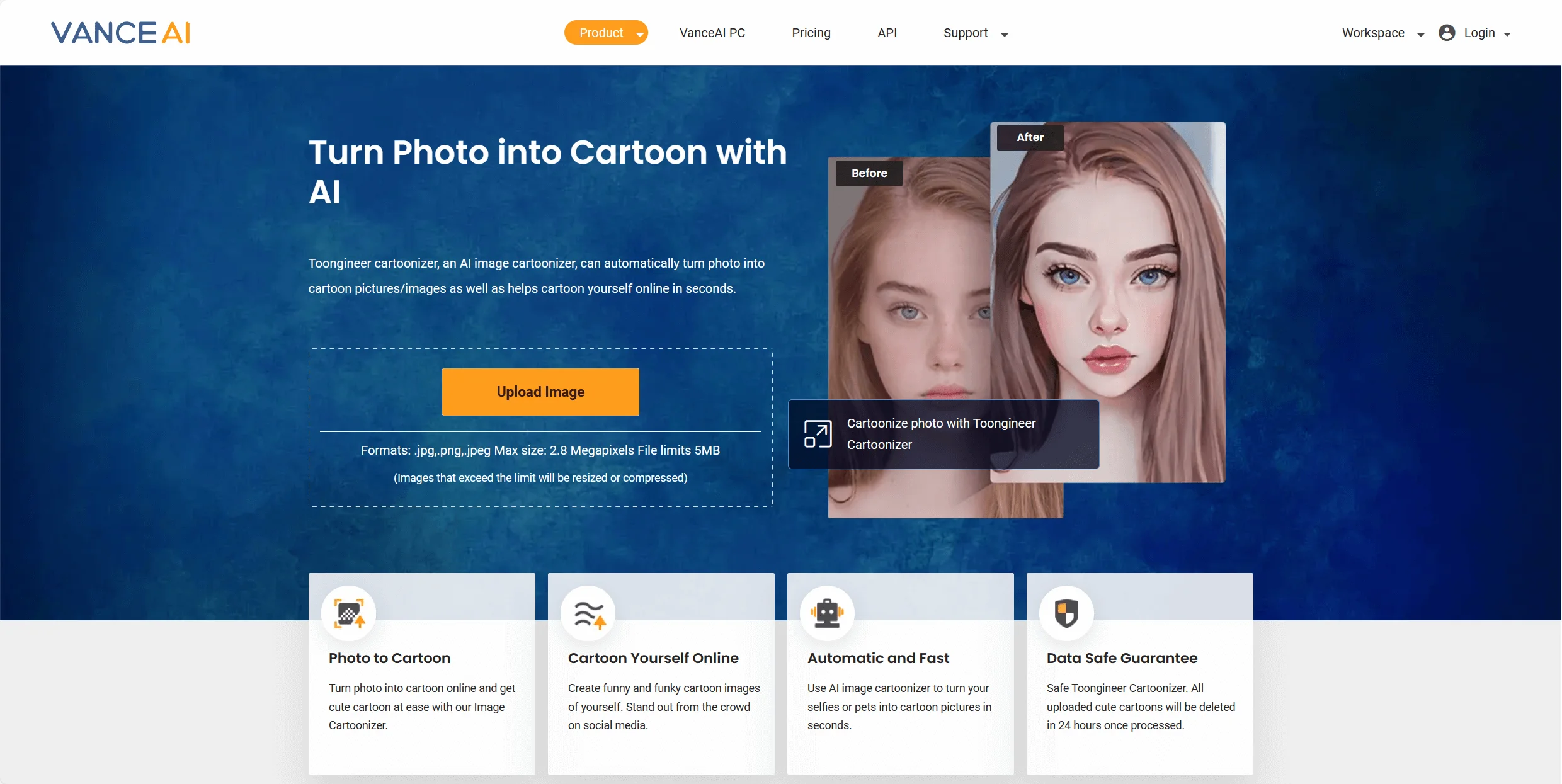Click the After cartoon thumbnail
Viewport: 1562px width, 784px height.
pos(1108,302)
